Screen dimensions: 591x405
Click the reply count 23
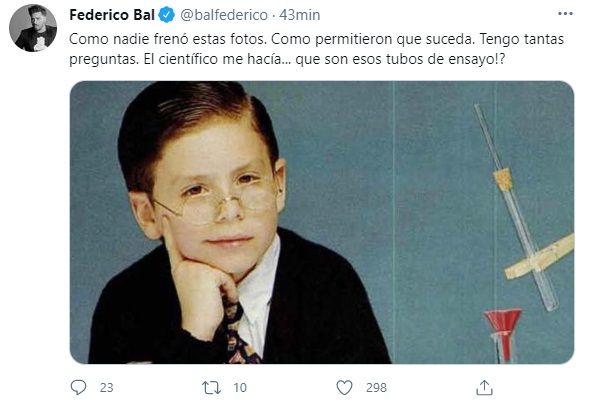[107, 388]
